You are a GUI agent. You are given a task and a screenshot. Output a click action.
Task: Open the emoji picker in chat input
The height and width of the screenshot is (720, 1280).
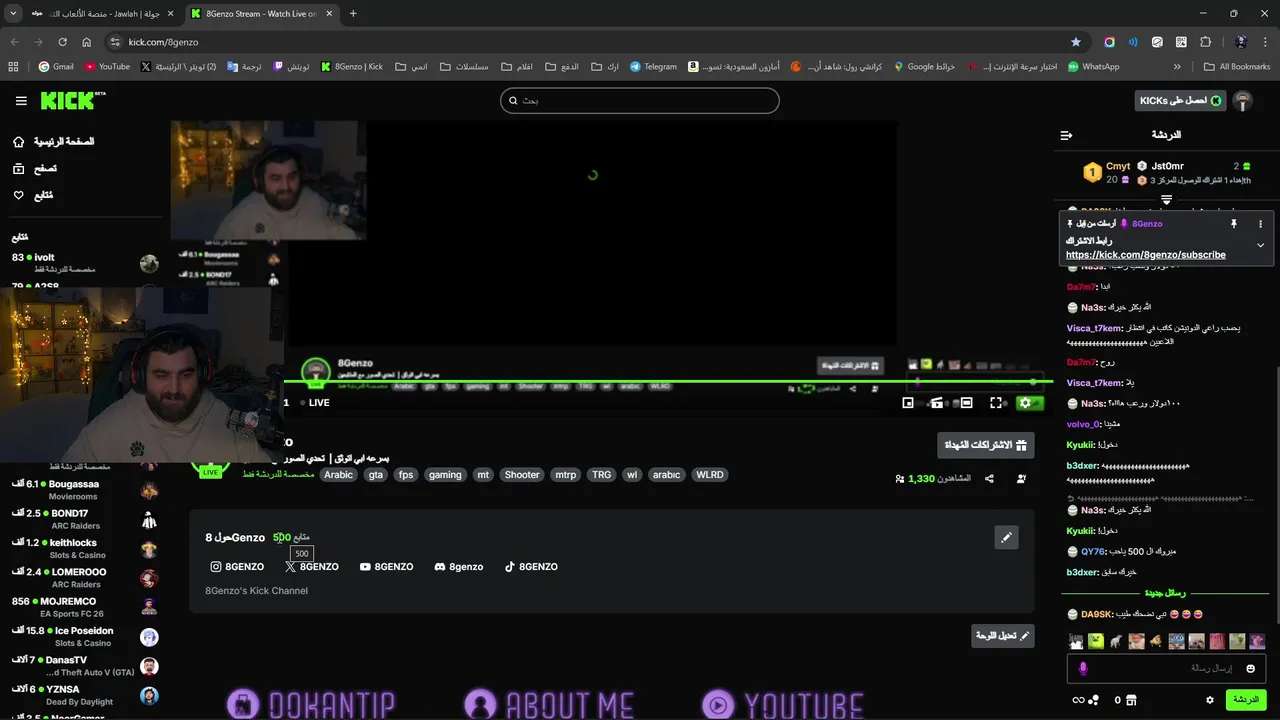tap(1251, 668)
